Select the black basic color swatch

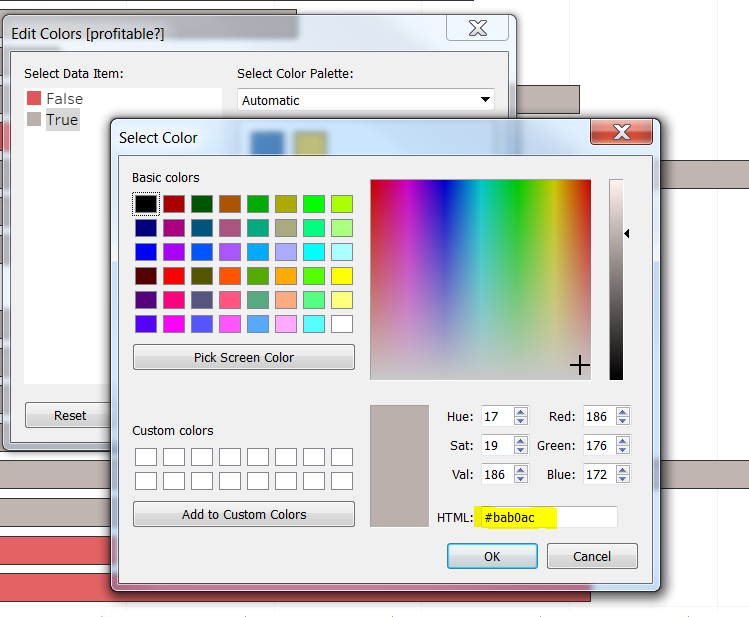(146, 204)
